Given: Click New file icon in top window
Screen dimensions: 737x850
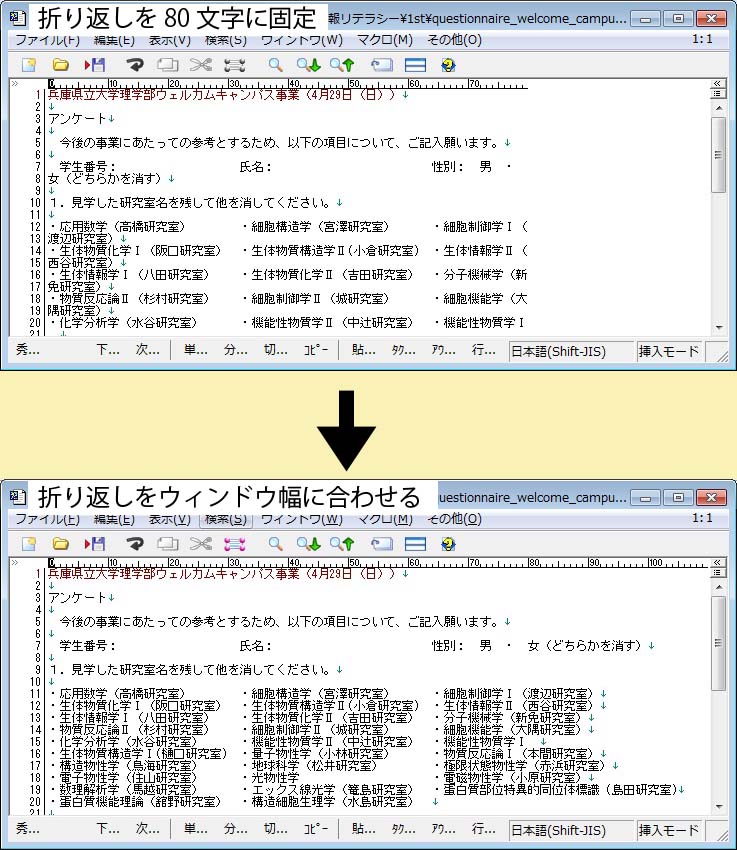Looking at the screenshot, I should (x=29, y=65).
